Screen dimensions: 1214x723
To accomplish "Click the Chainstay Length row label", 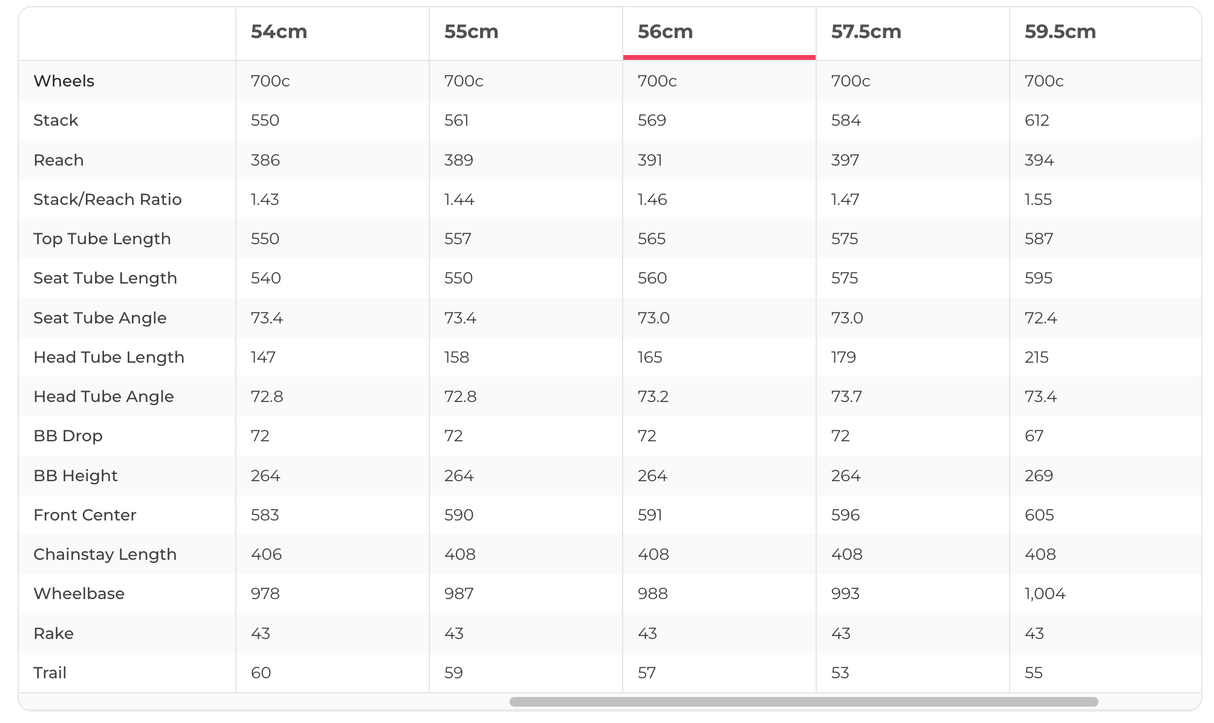I will [x=105, y=554].
